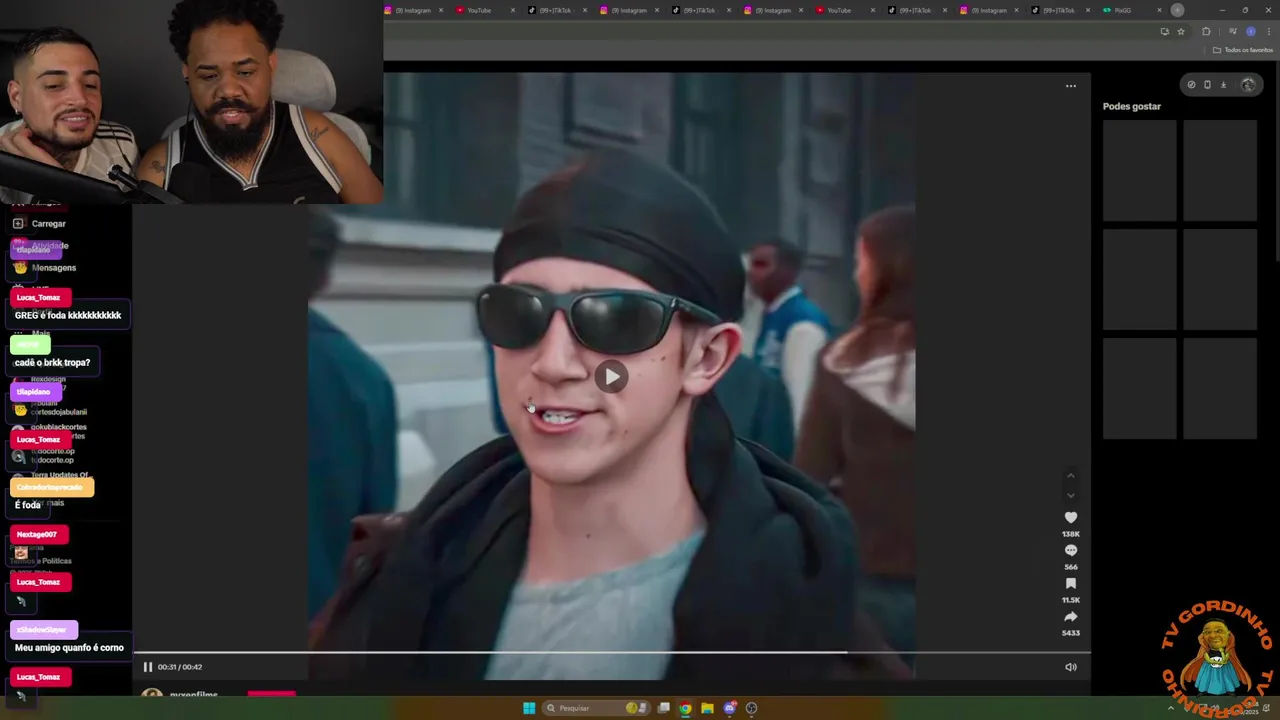Viewport: 1280px width, 720px height.
Task: Expand the system tray hidden icons chevron
Action: [1171, 708]
